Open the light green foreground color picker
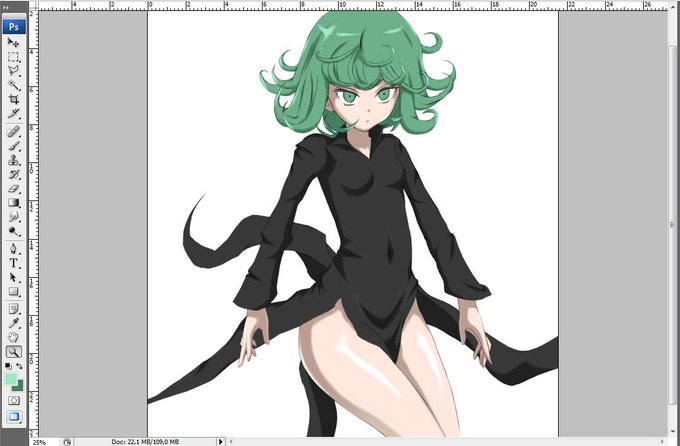Image resolution: width=680 pixels, height=446 pixels. click(11, 378)
